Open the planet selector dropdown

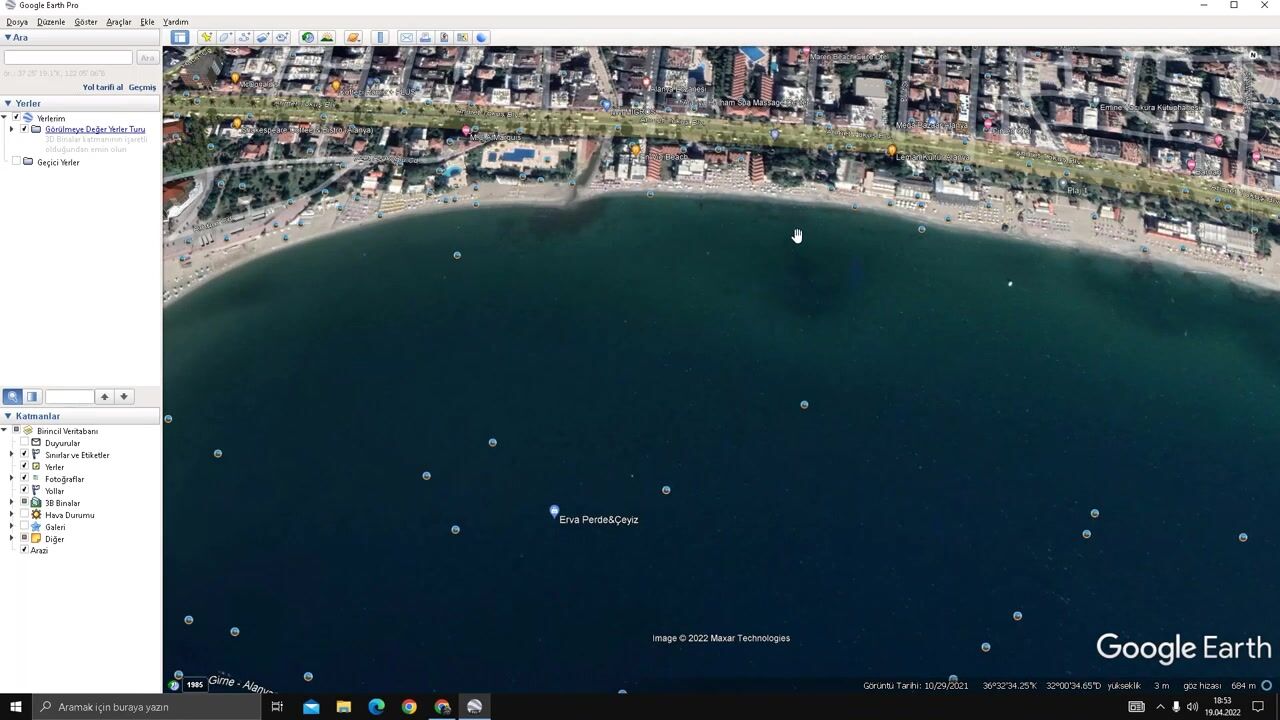[353, 37]
